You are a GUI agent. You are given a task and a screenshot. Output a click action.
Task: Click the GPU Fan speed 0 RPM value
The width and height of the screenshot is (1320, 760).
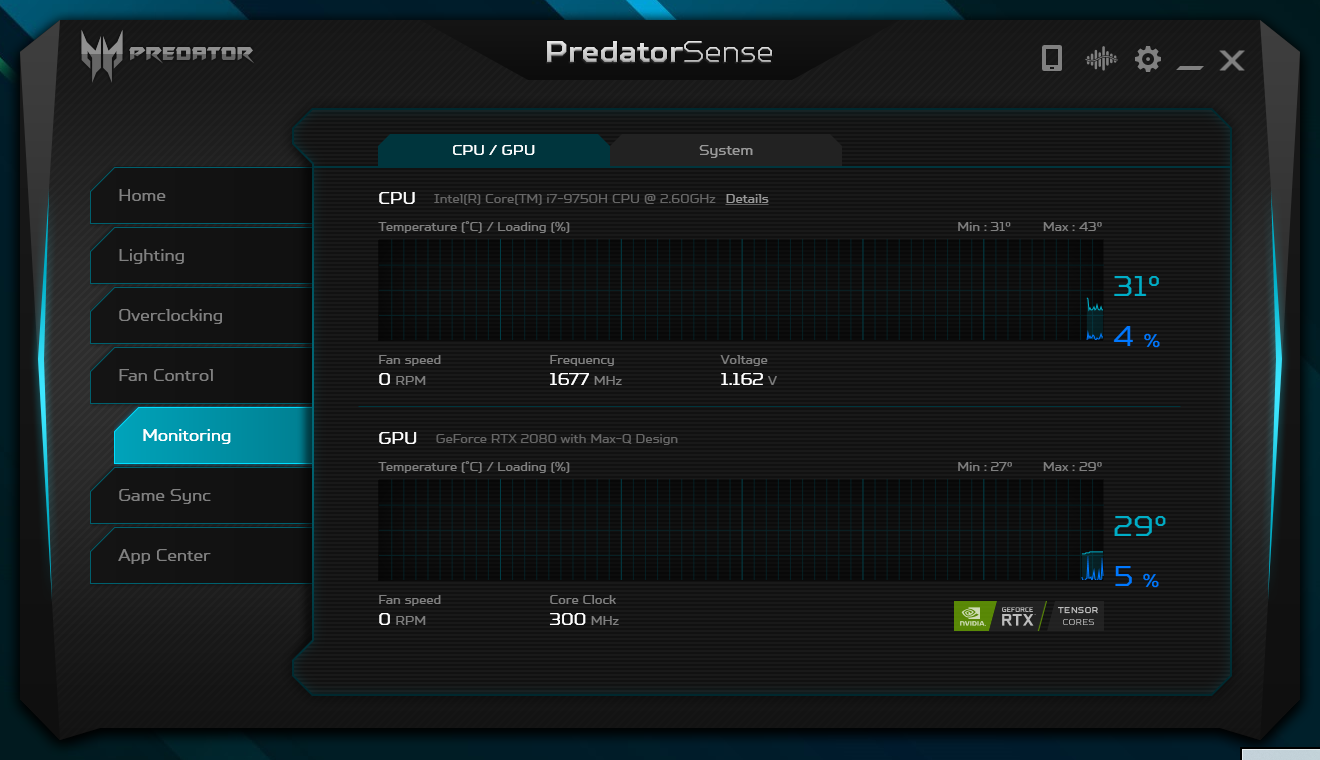pyautogui.click(x=402, y=620)
